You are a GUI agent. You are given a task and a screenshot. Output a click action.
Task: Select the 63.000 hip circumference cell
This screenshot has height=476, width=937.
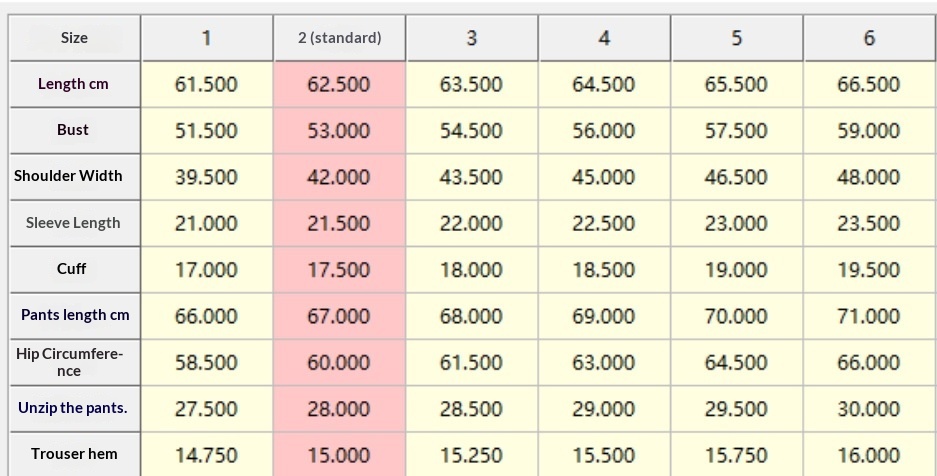tap(604, 362)
